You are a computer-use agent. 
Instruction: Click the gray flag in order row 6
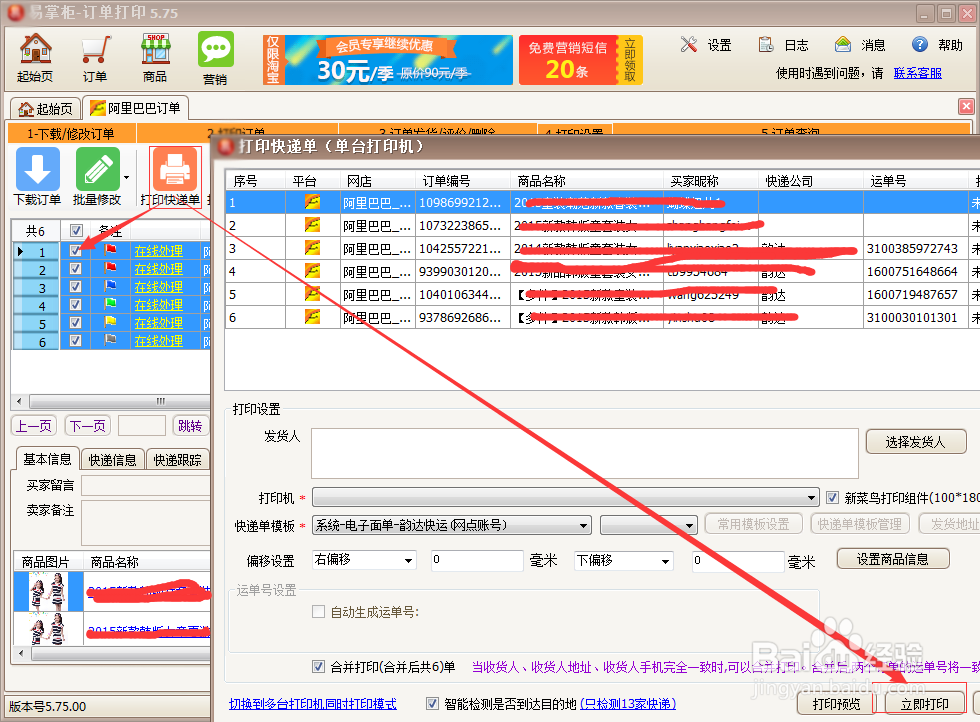[x=111, y=341]
